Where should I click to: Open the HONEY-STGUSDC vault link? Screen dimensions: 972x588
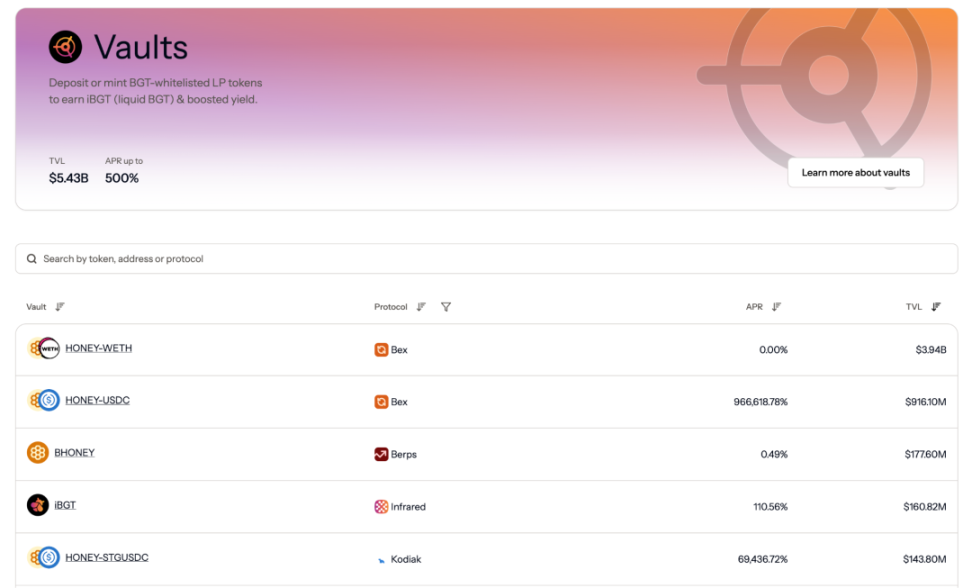click(x=107, y=558)
